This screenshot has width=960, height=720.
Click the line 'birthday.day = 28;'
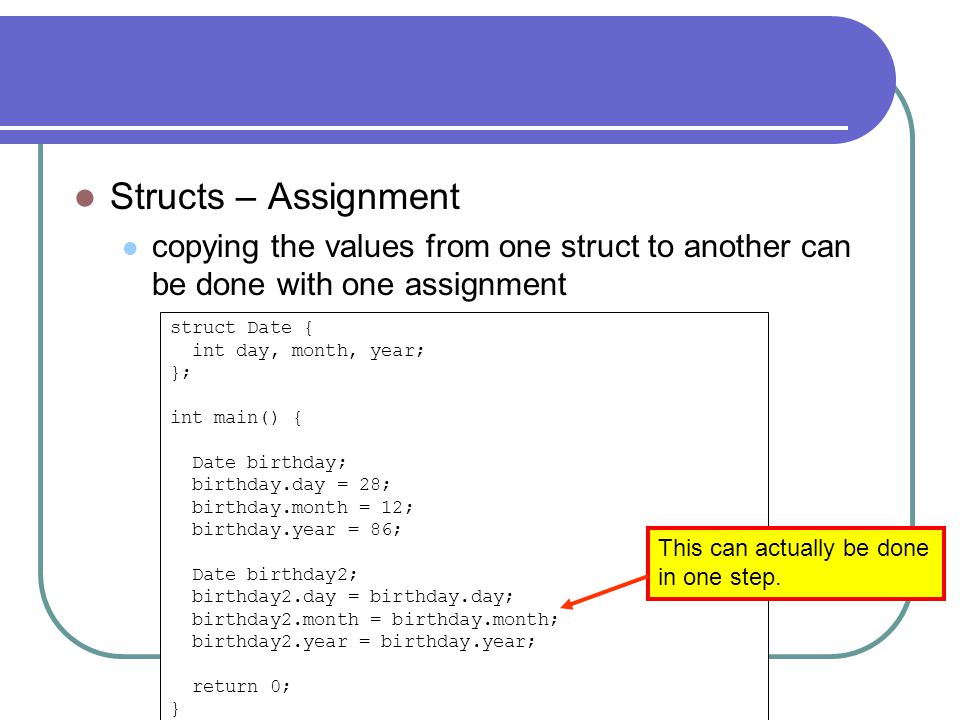pyautogui.click(x=291, y=485)
